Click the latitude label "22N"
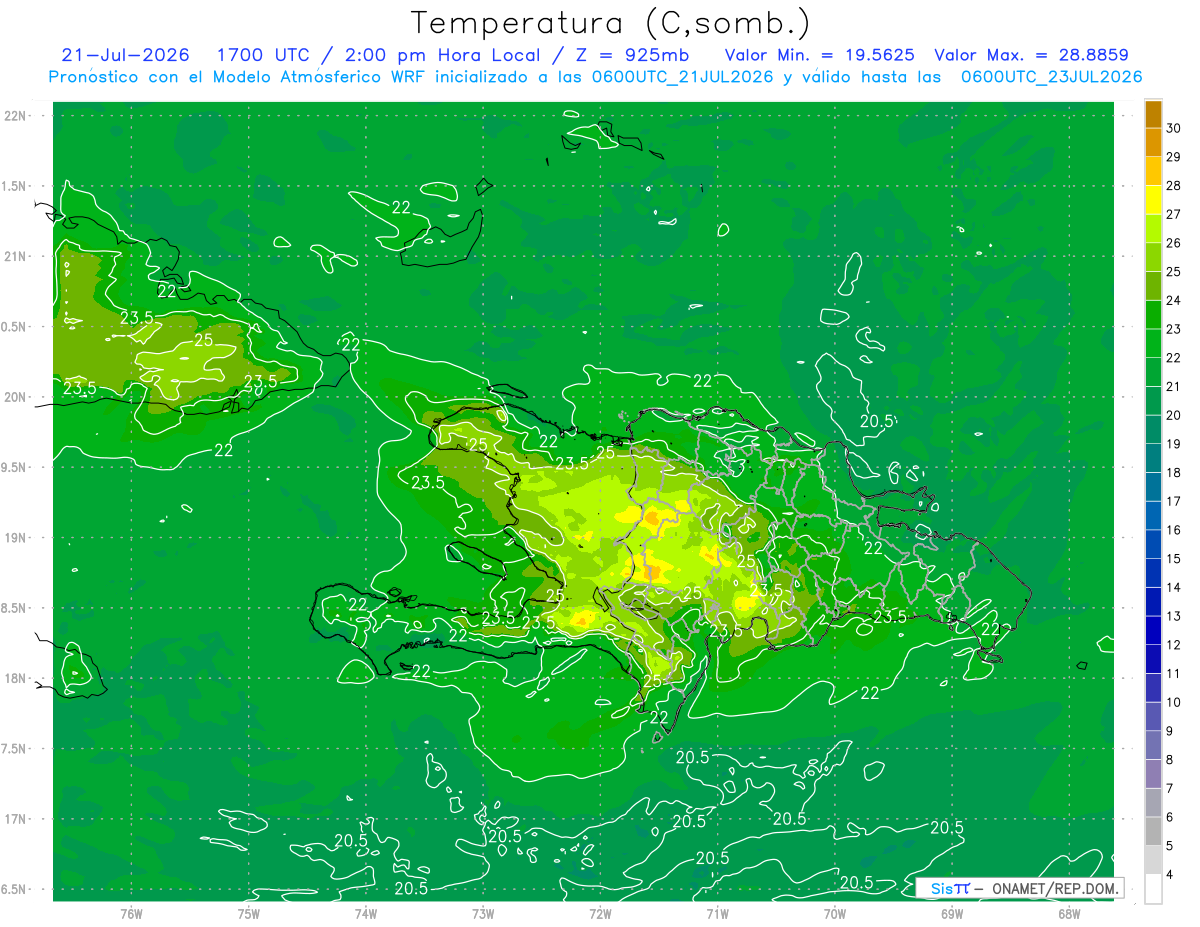This screenshot has width=1200, height=927. (x=16, y=116)
